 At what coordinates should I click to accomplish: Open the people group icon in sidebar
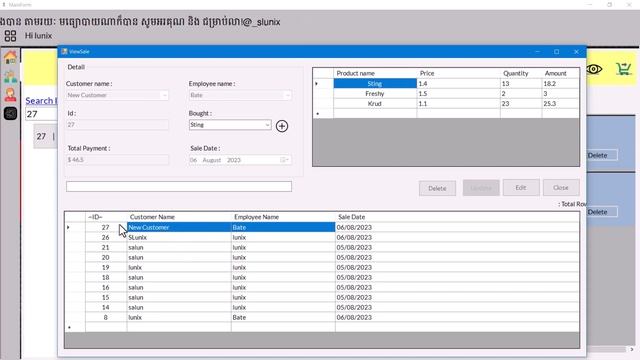(10, 76)
